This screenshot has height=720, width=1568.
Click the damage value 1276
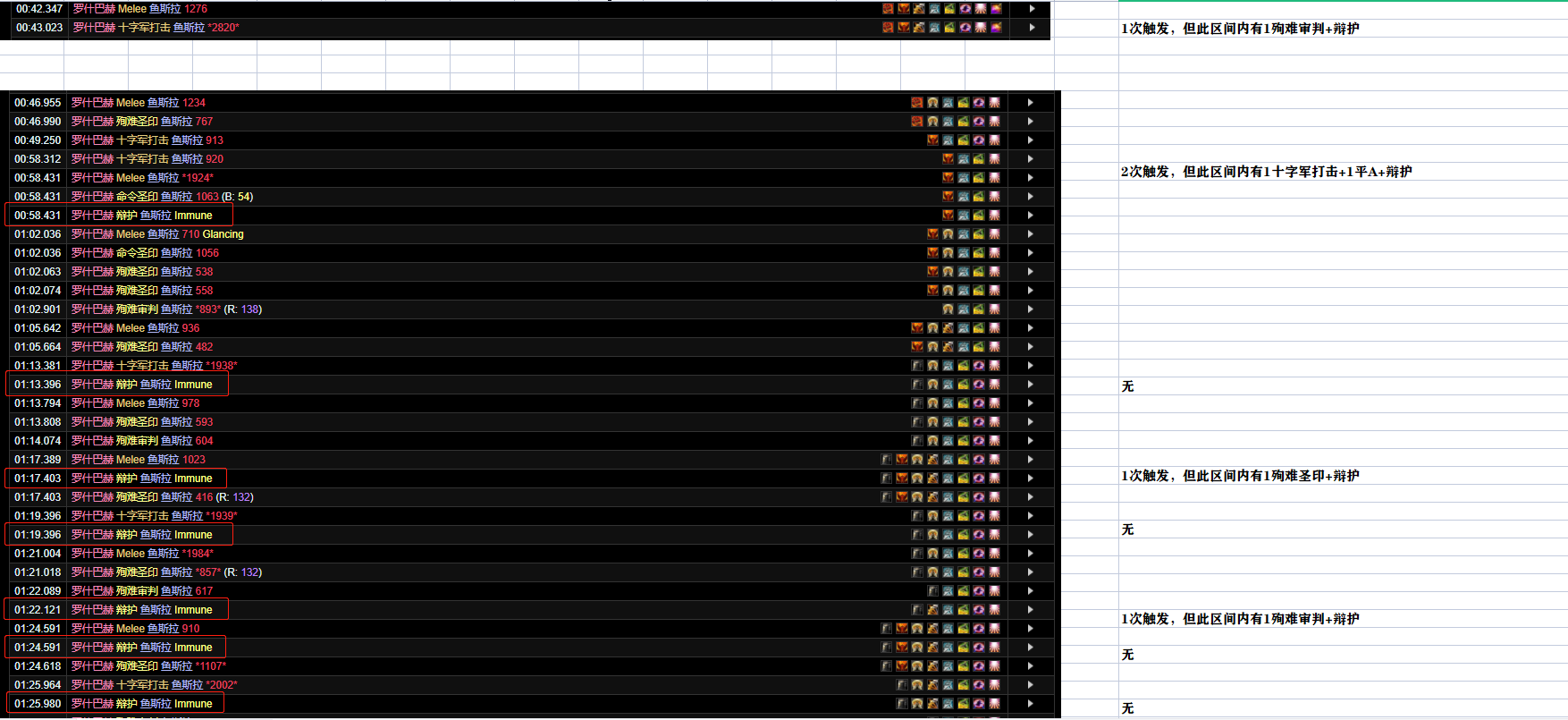pyautogui.click(x=196, y=9)
